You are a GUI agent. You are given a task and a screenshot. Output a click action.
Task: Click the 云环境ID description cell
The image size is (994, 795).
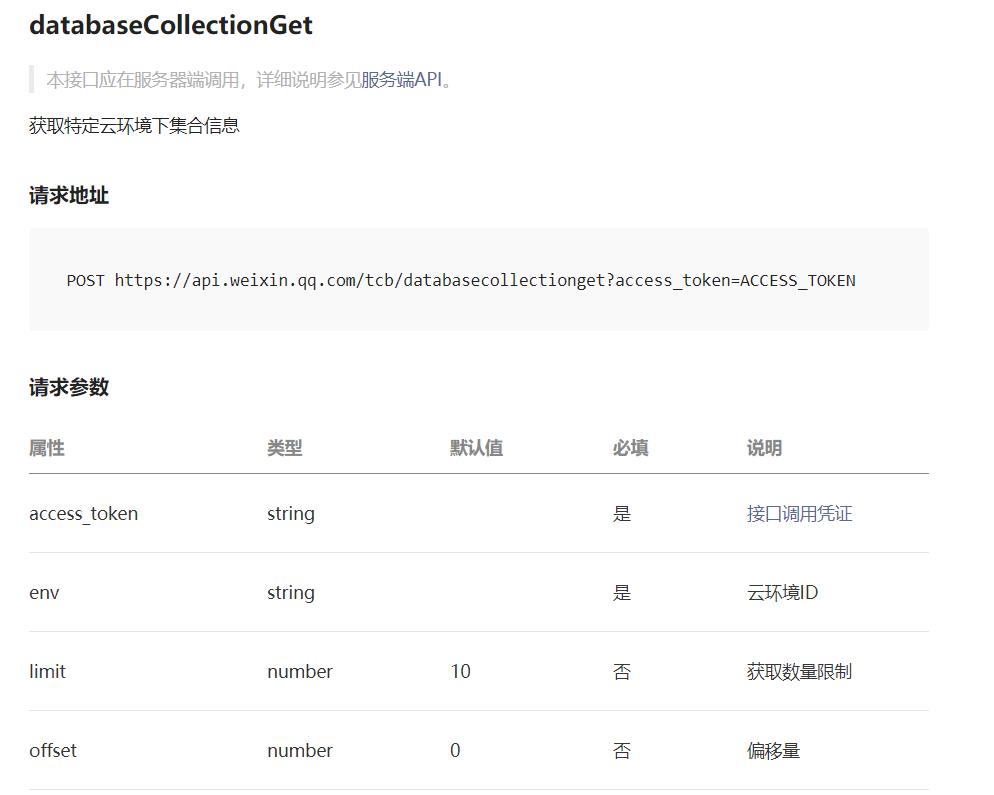[782, 593]
